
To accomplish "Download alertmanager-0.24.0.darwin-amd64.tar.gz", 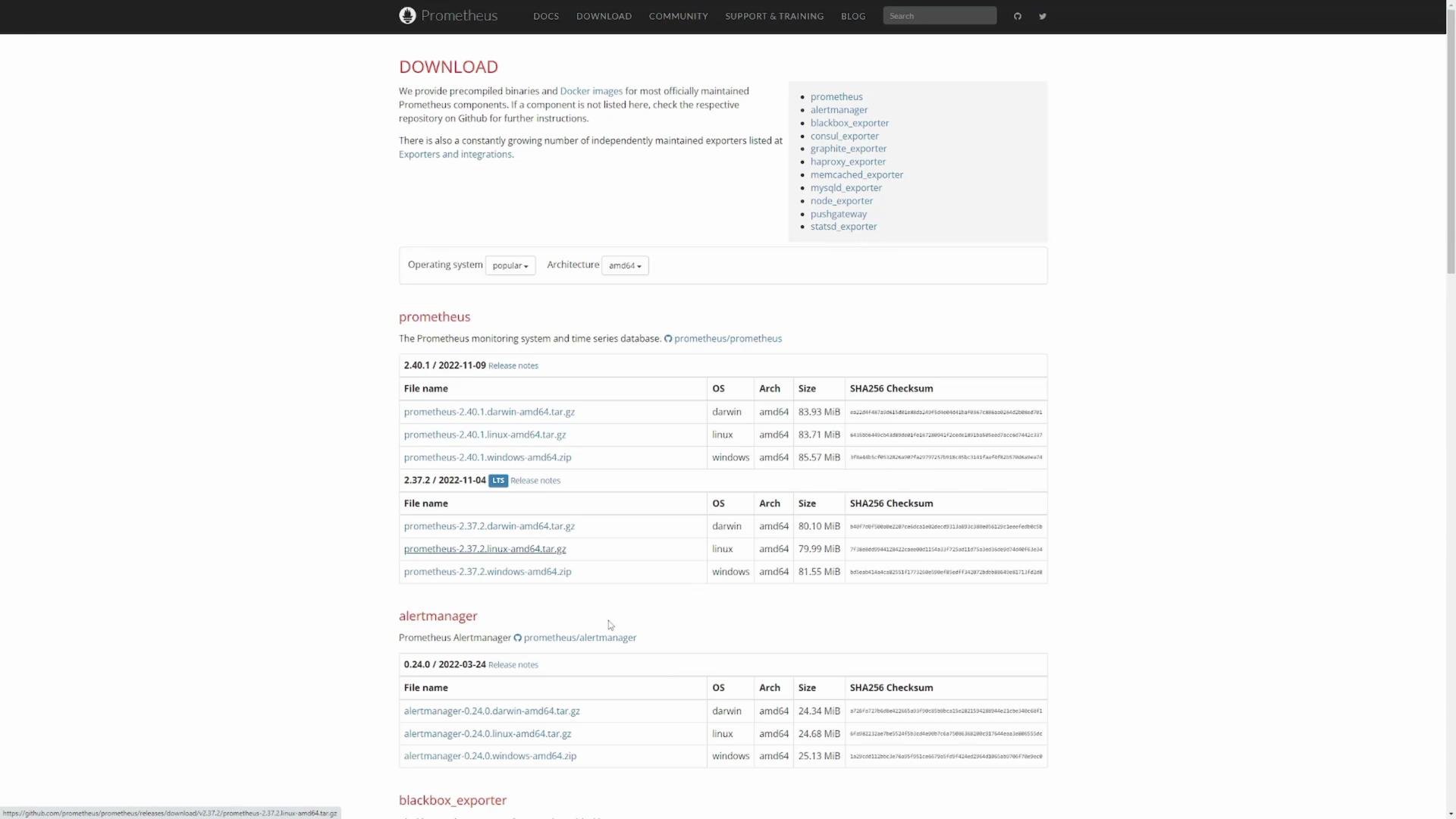I will pos(491,711).
